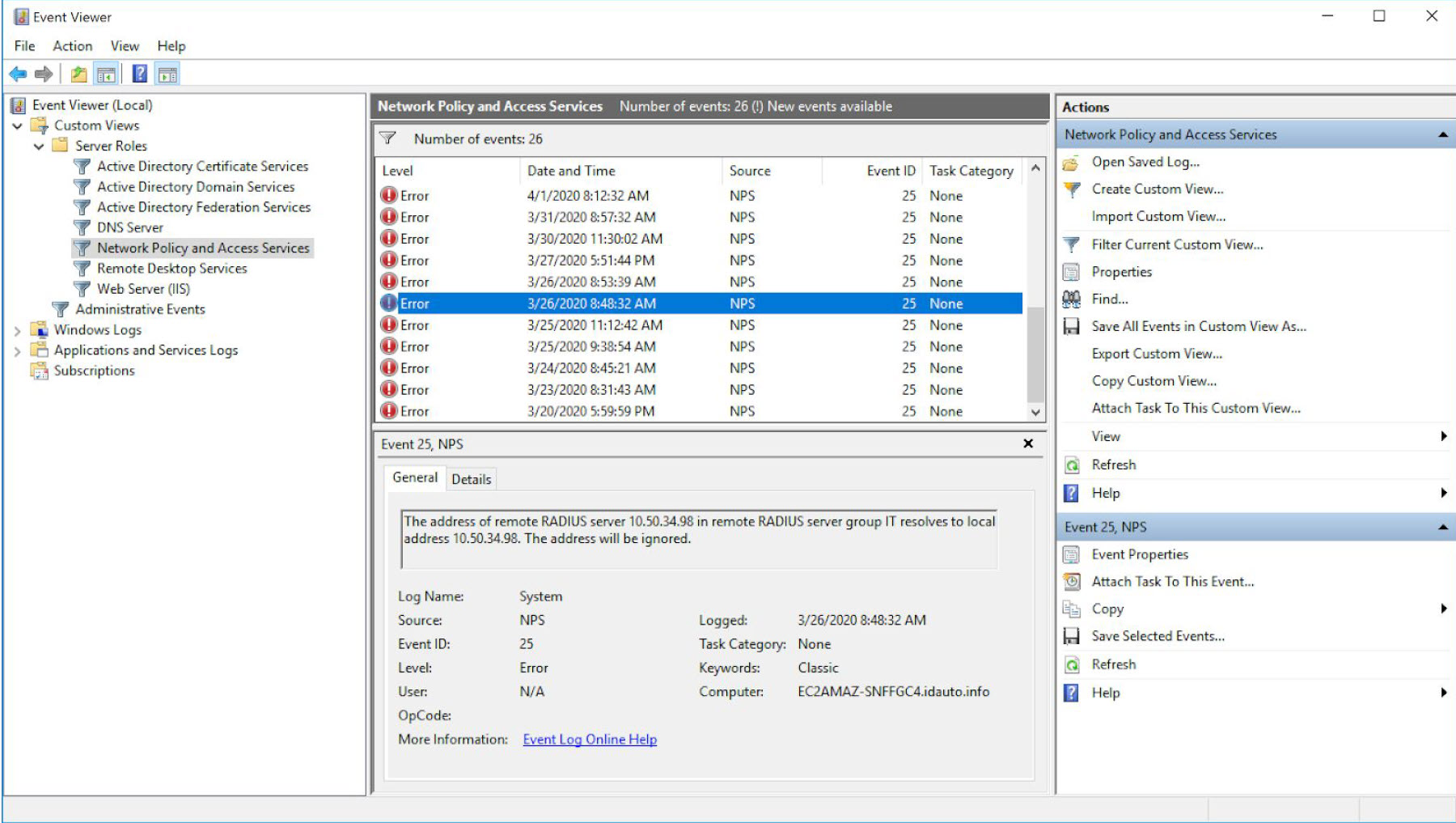
Task: Click the Administrative Events filter icon
Action: coord(60,309)
